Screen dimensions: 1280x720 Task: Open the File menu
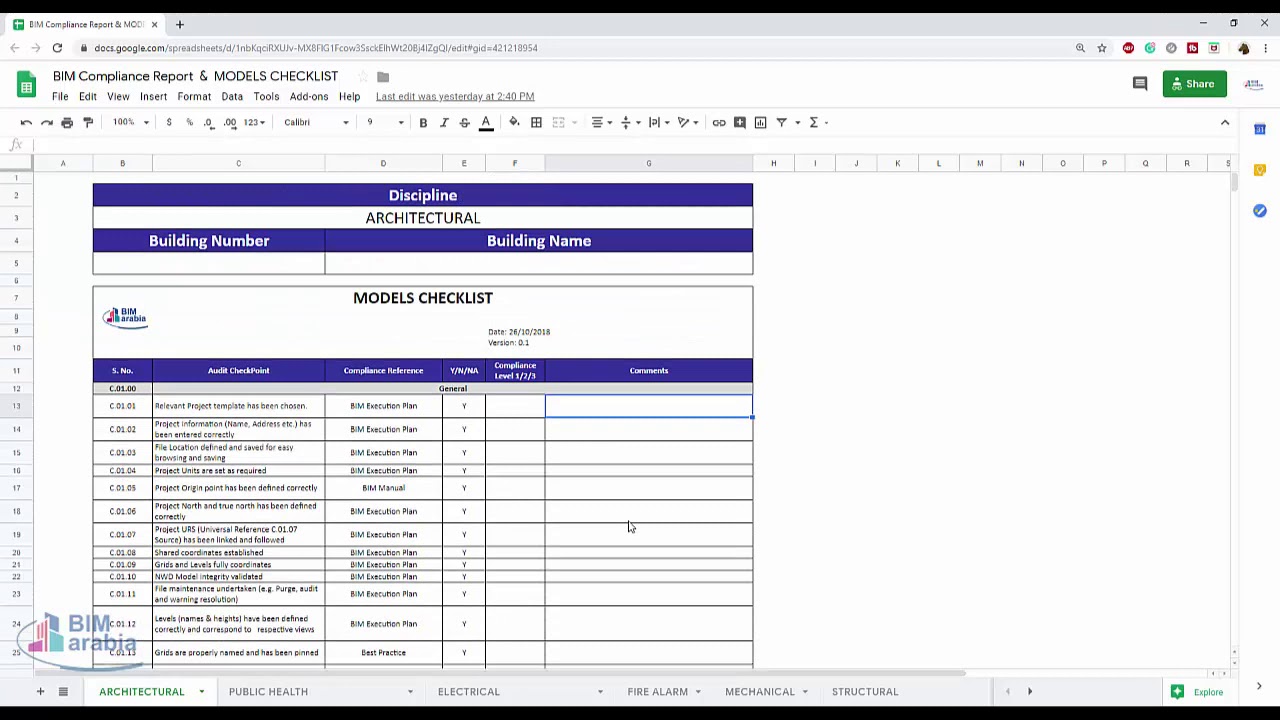[60, 96]
